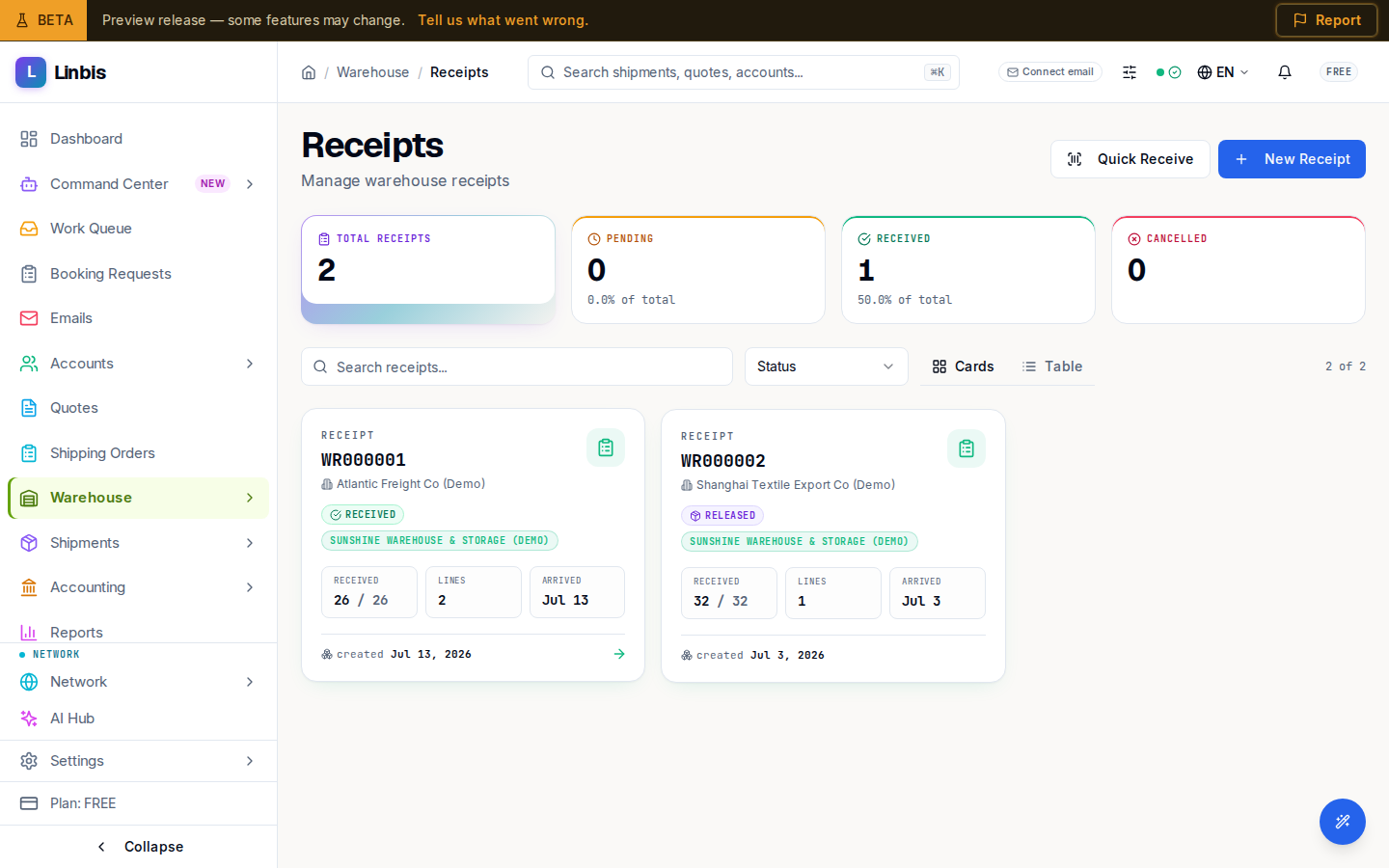This screenshot has width=1389, height=868.
Task: Expand the Warehouse submenu chevron
Action: [x=250, y=498]
